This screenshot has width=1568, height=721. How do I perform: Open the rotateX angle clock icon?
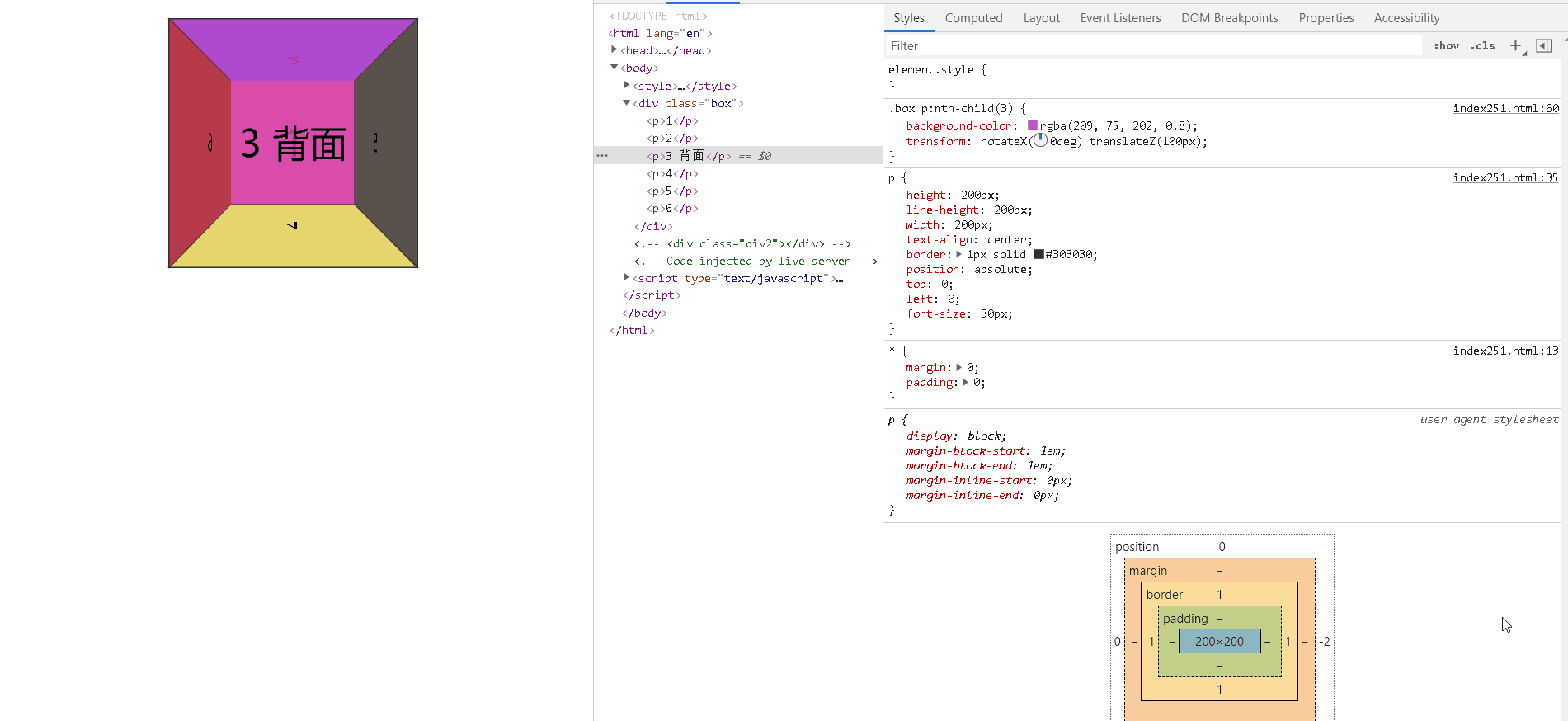point(1040,141)
